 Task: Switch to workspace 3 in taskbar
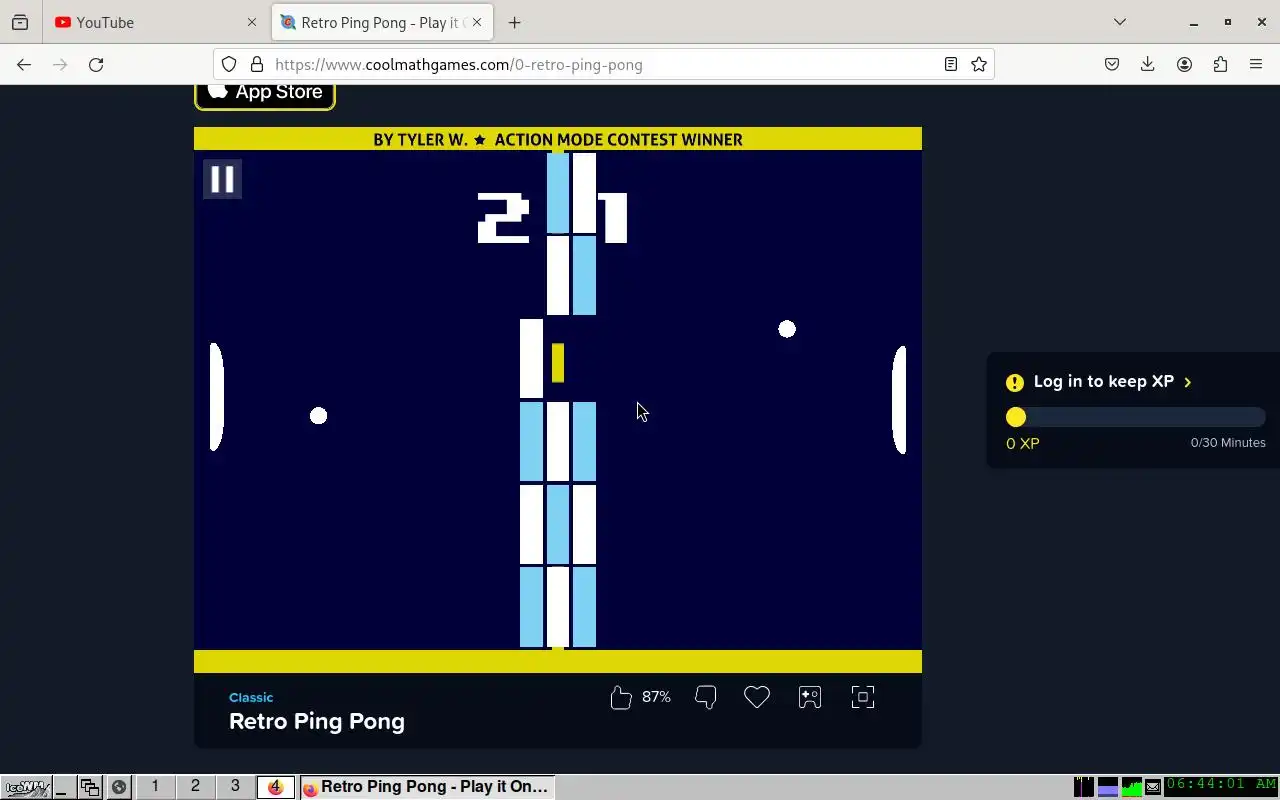click(x=235, y=787)
